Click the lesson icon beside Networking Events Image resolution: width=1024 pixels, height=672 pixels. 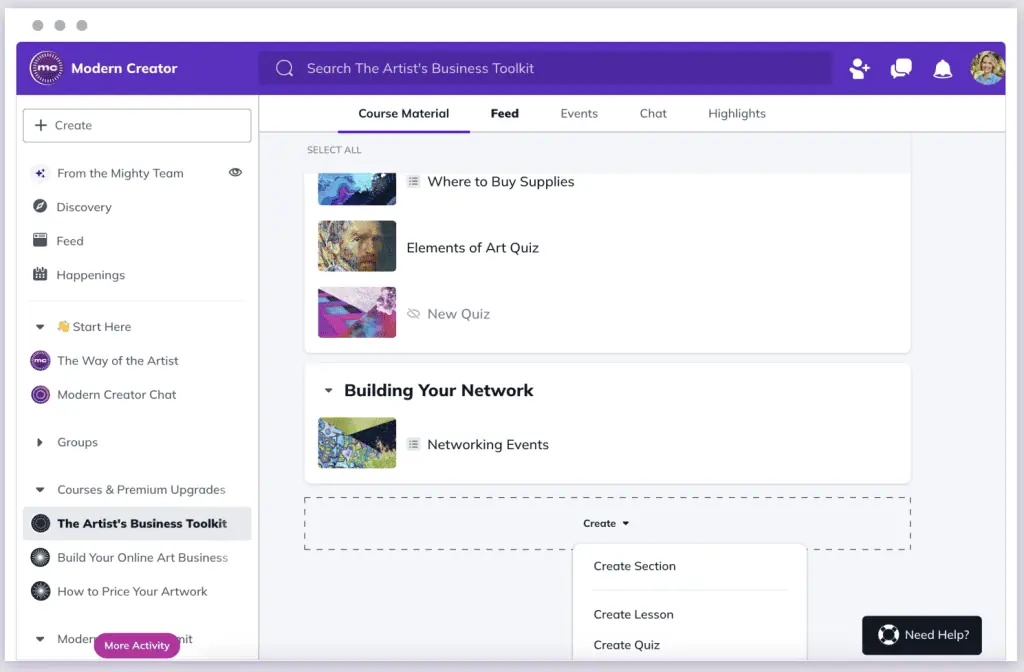(x=413, y=444)
